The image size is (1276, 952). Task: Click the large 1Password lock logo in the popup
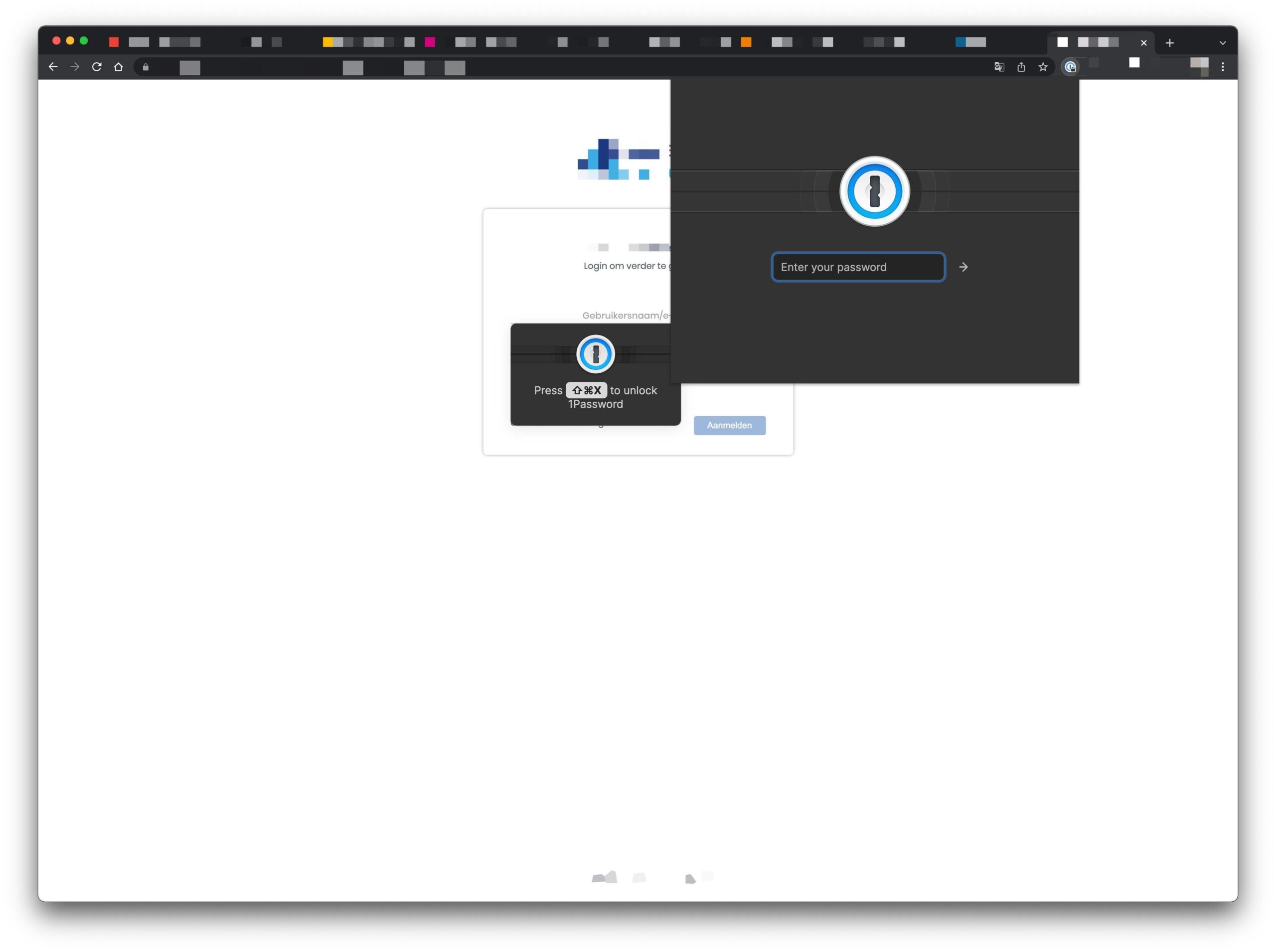point(874,191)
